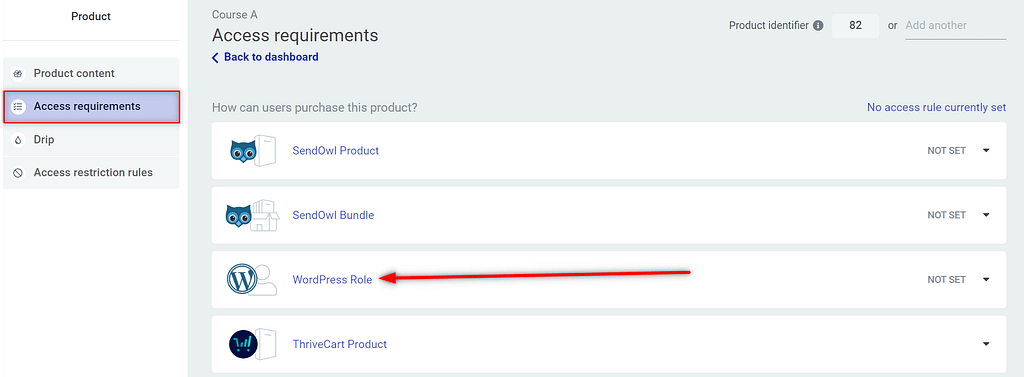Image resolution: width=1024 pixels, height=377 pixels.
Task: Click the Drip droplet icon
Action: point(18,140)
